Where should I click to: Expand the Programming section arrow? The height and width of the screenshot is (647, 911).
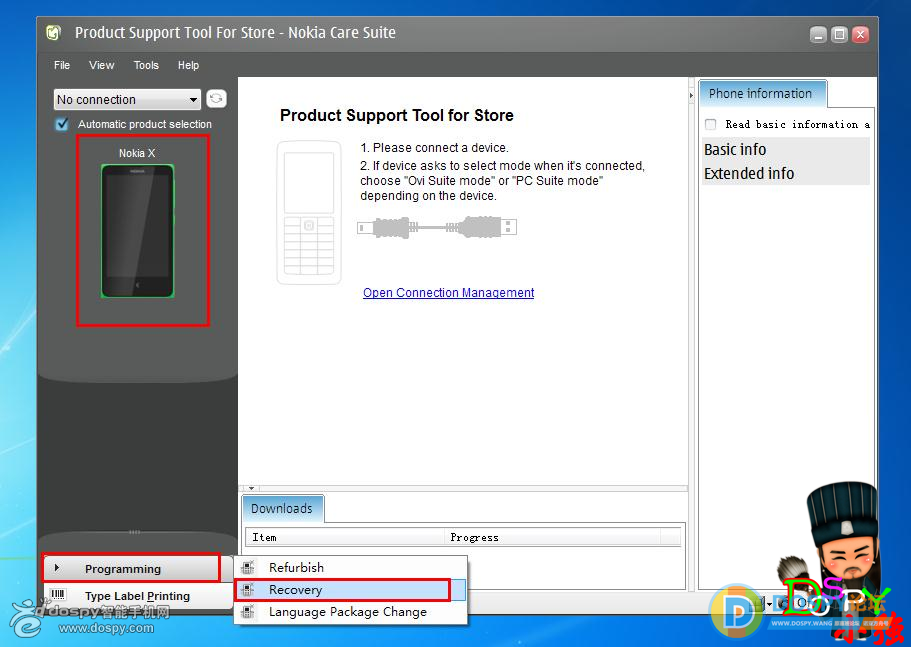(56, 567)
